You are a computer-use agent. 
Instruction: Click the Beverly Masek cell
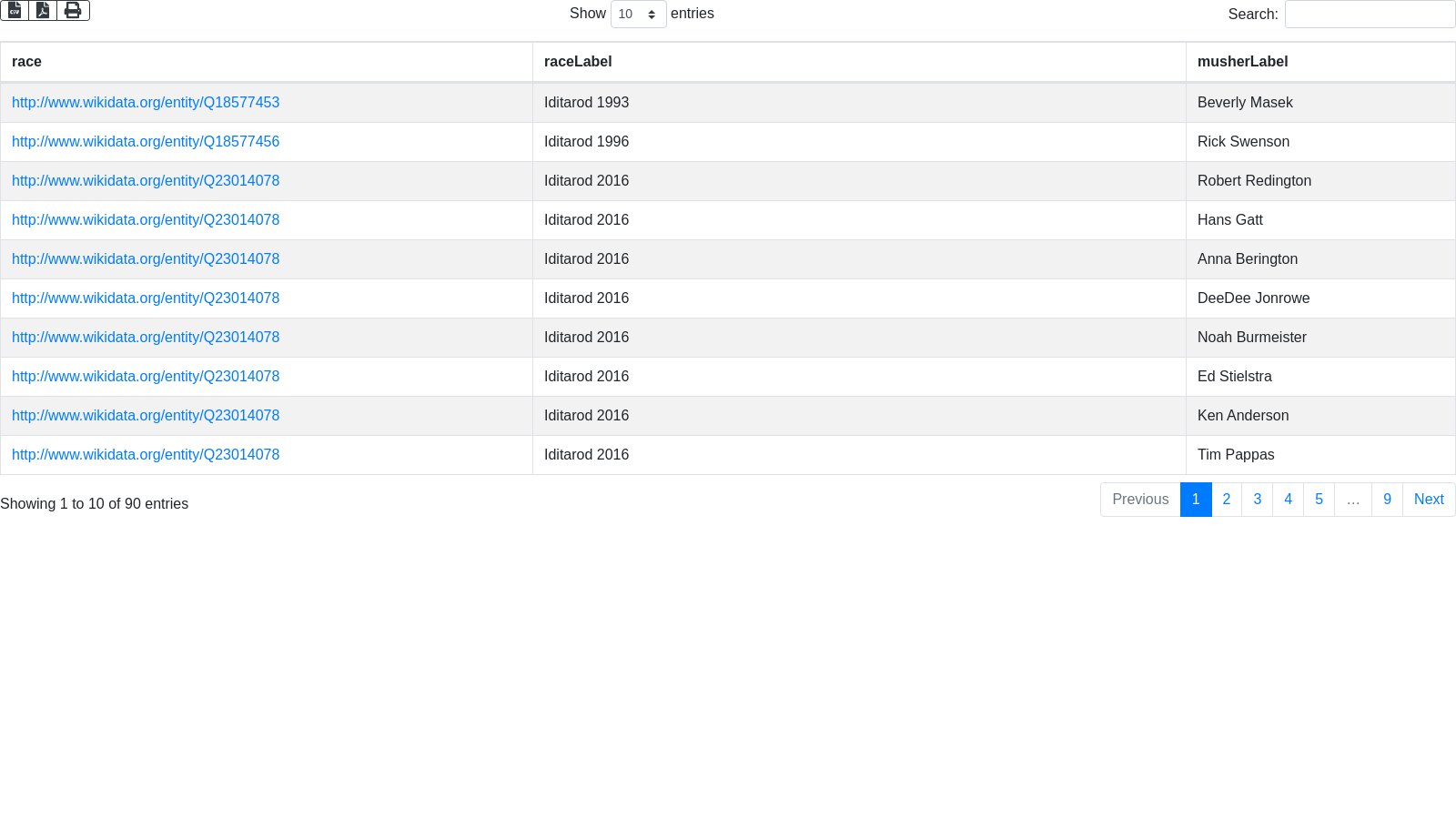1320,103
